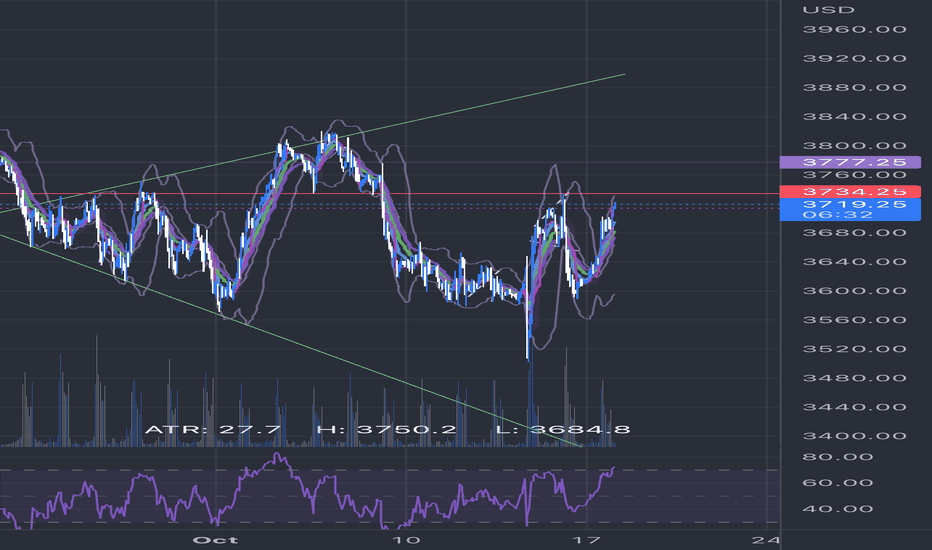Click the 3800.00 price scale value
This screenshot has width=932, height=550.
pyautogui.click(x=854, y=146)
